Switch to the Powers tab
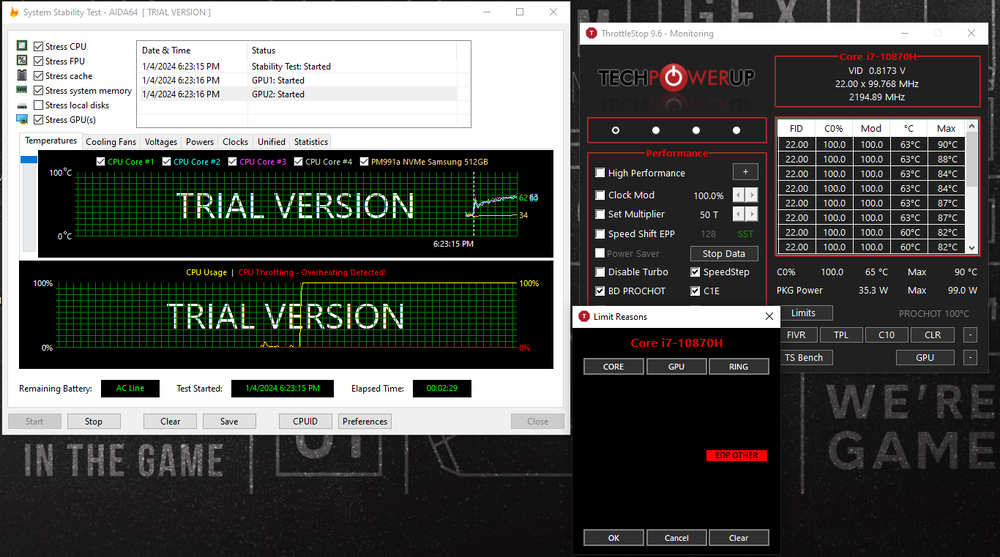The height and width of the screenshot is (557, 1000). [200, 142]
